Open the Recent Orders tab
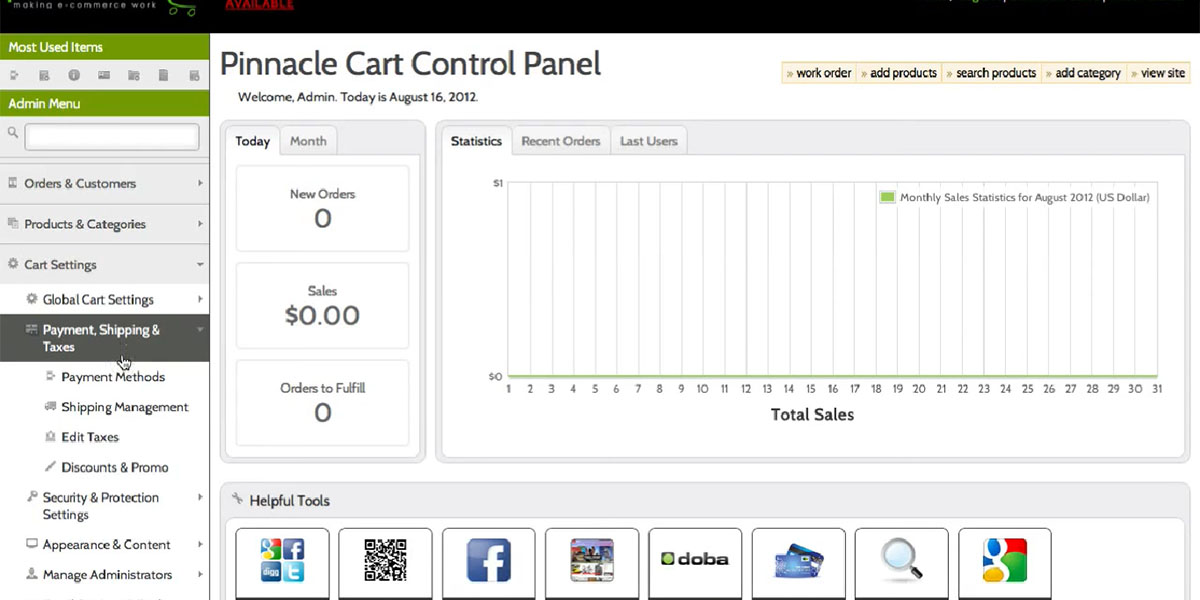 click(560, 141)
